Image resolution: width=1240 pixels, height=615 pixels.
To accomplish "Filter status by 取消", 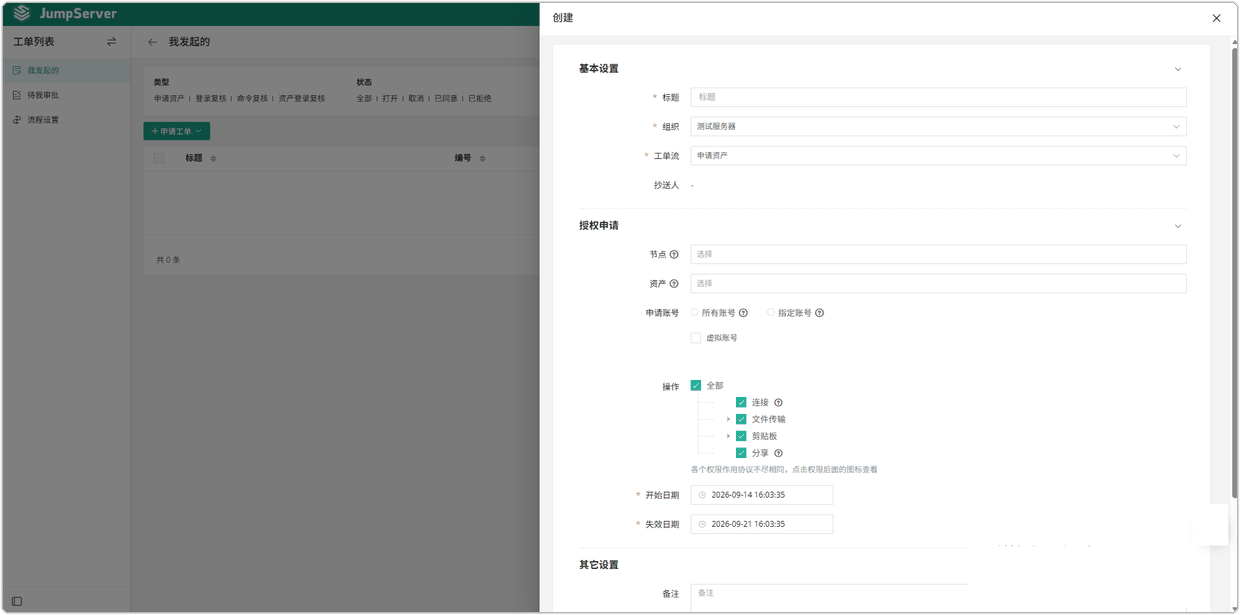I will tap(416, 99).
